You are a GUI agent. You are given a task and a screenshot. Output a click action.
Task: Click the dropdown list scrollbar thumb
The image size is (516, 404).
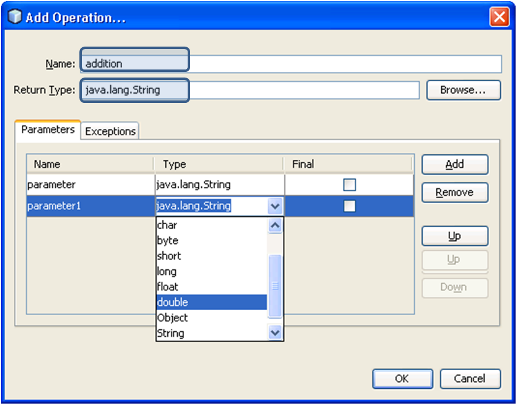tap(275, 286)
